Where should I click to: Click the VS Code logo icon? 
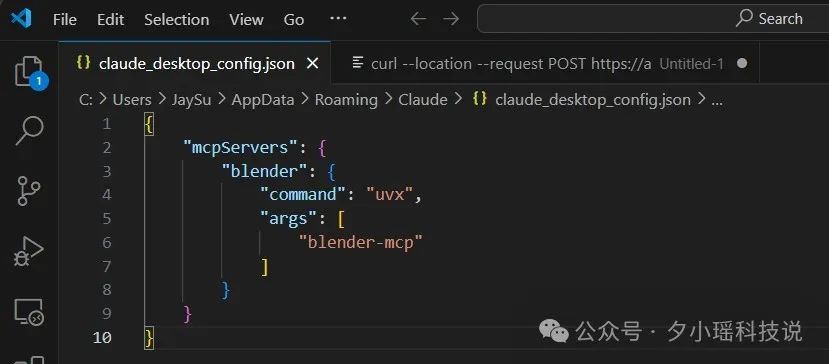pyautogui.click(x=21, y=19)
